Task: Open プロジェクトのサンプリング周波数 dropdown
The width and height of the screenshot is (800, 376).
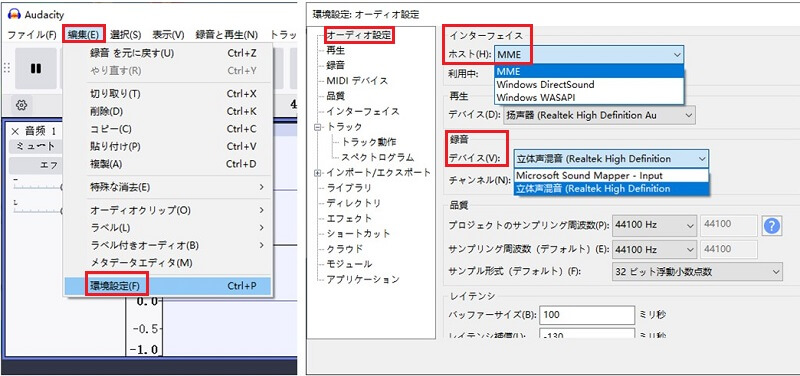Action: click(x=655, y=224)
